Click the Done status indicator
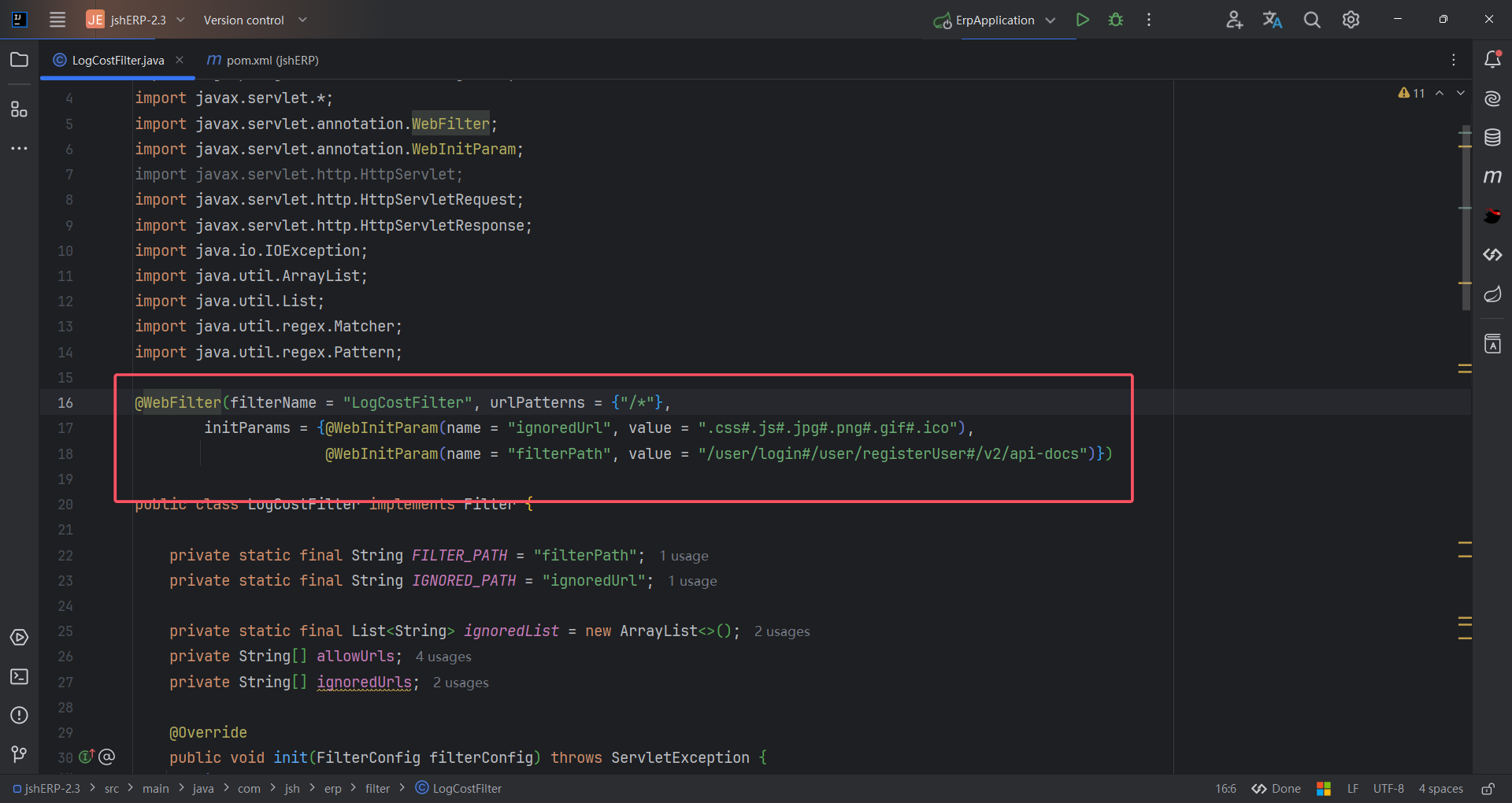The image size is (1512, 803). 1277,788
